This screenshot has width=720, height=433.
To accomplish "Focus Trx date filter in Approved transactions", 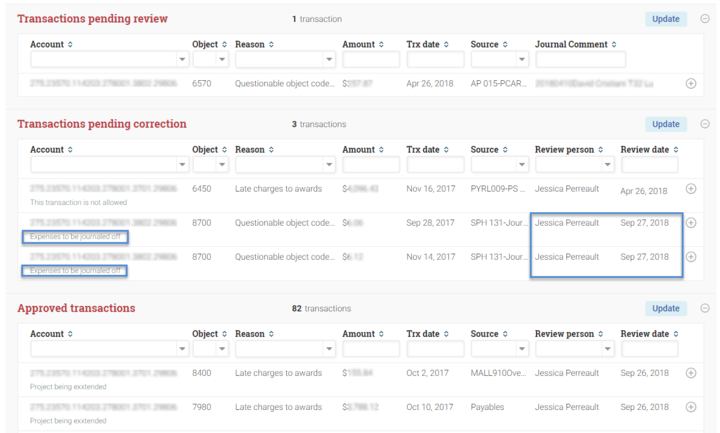I will tap(435, 349).
